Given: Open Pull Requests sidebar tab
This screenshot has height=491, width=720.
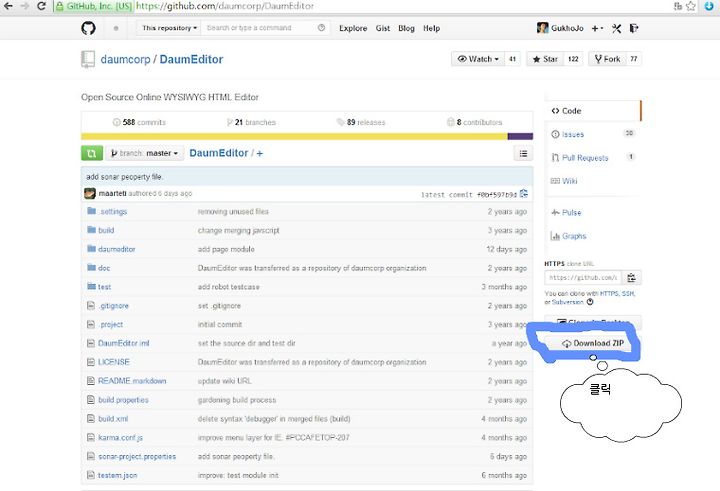Looking at the screenshot, I should 592,158.
